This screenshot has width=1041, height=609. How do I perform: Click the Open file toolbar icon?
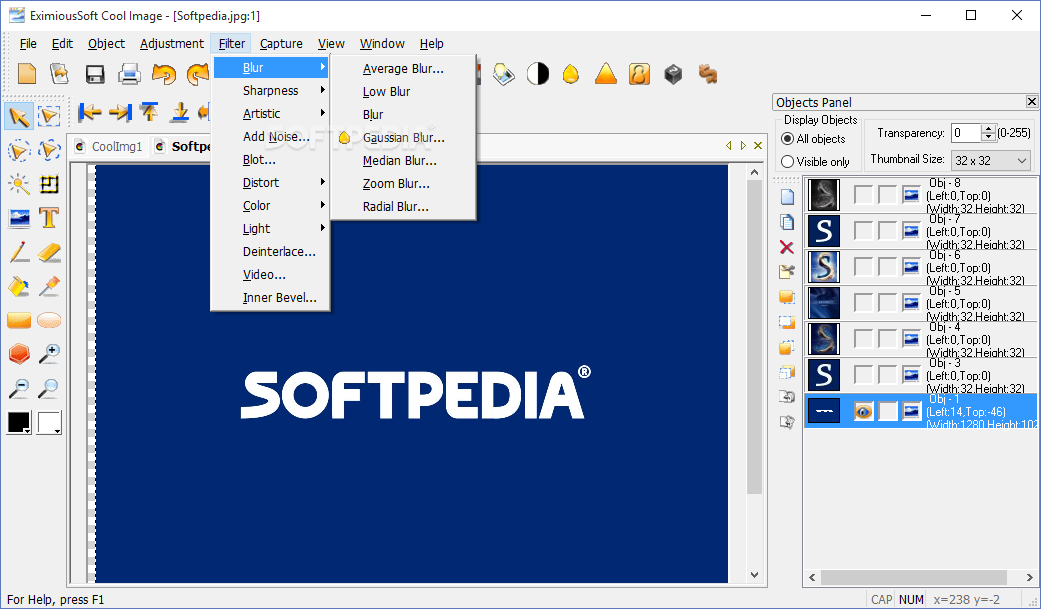point(60,74)
